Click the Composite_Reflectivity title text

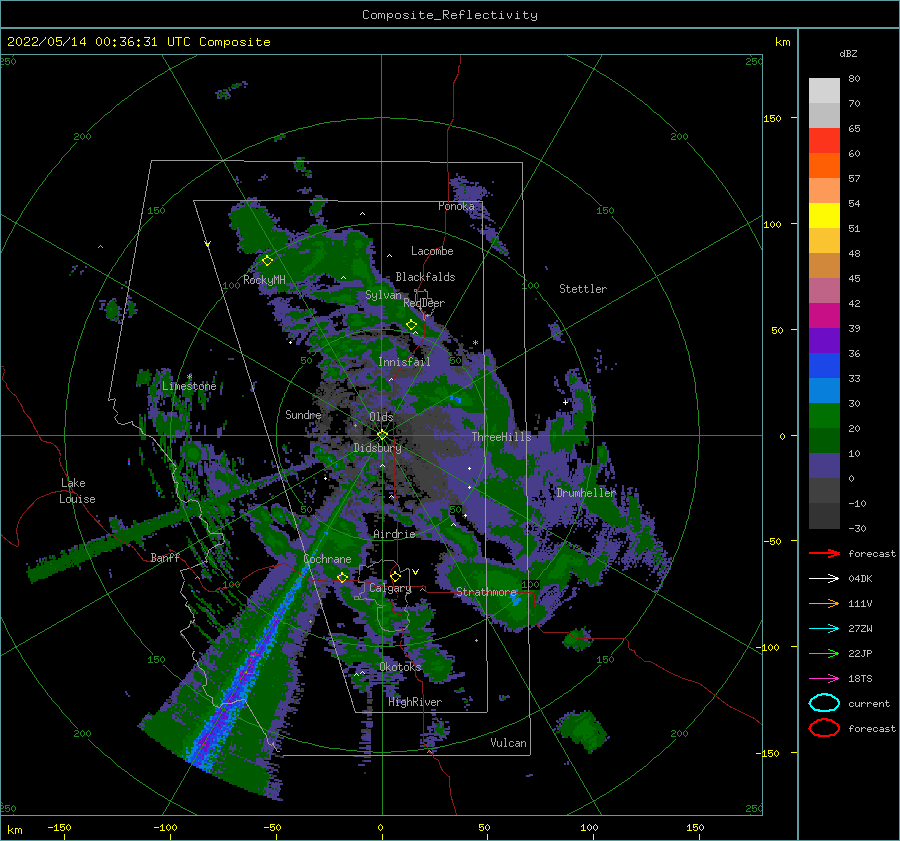(450, 15)
